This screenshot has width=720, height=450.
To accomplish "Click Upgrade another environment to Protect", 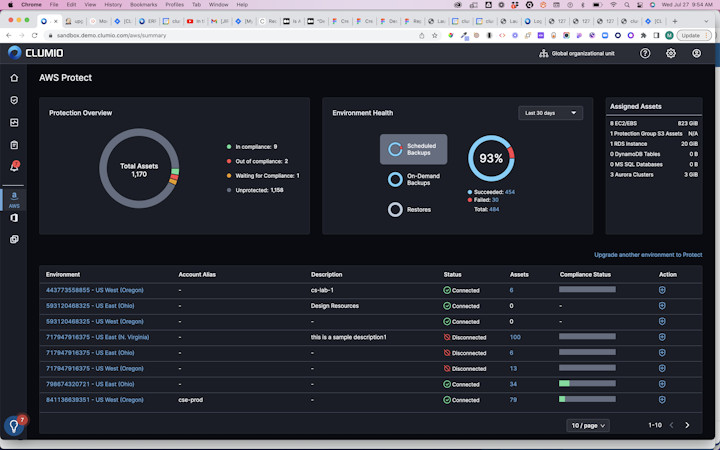I will [x=648, y=255].
